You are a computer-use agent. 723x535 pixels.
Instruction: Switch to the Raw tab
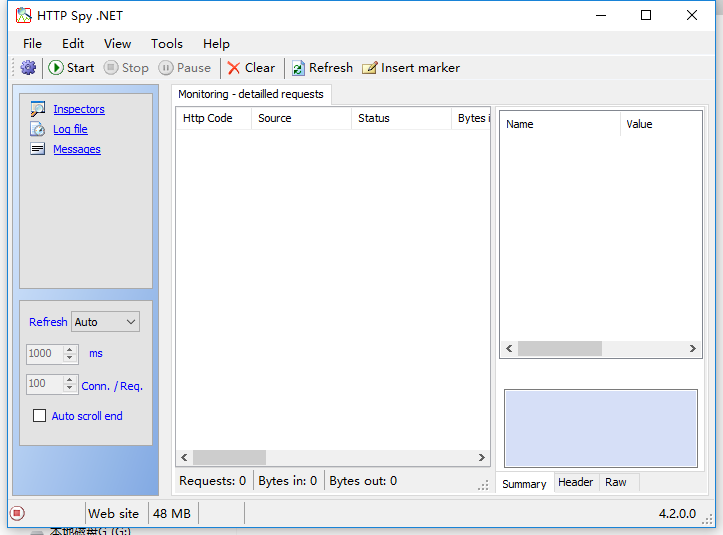coord(616,482)
